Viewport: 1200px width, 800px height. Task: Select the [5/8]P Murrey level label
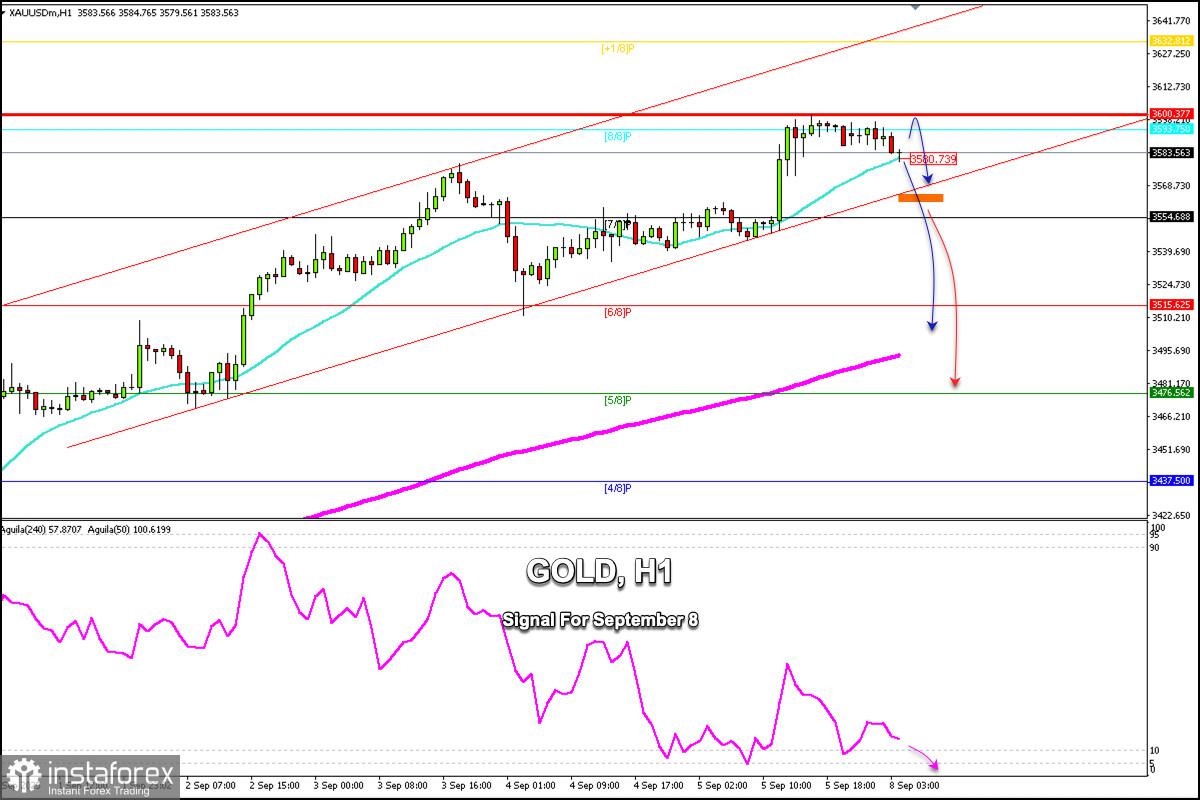pyautogui.click(x=616, y=400)
